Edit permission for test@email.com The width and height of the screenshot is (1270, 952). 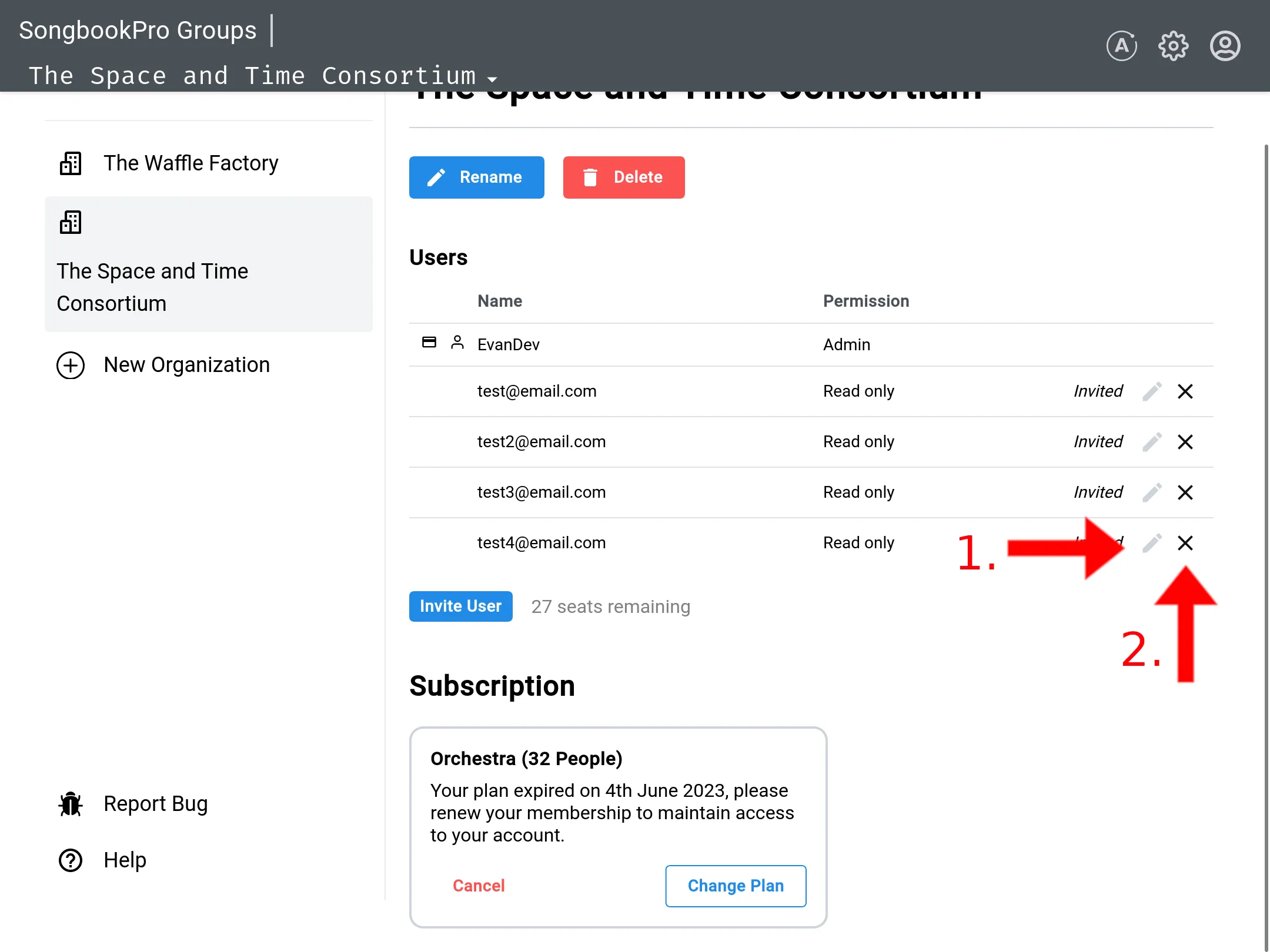pos(1152,391)
